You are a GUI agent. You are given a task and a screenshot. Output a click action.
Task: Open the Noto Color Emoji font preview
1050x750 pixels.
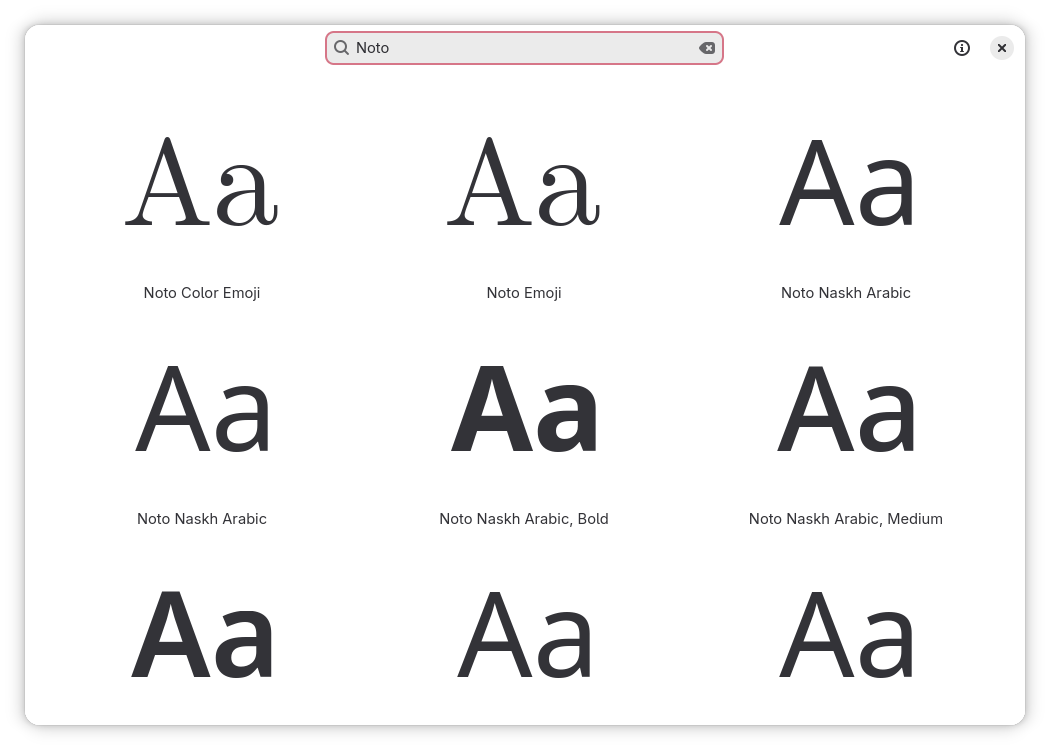[202, 182]
